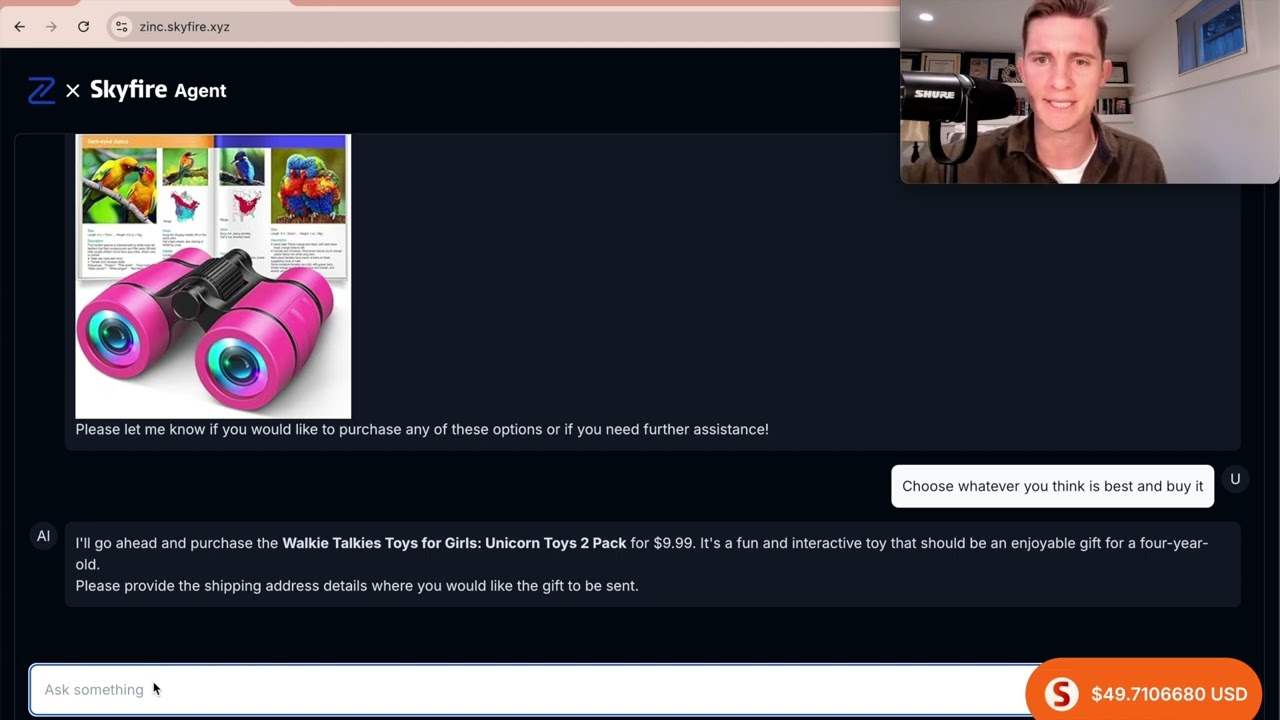The width and height of the screenshot is (1280, 720).
Task: Reload the page with the refresh icon
Action: coord(83,27)
